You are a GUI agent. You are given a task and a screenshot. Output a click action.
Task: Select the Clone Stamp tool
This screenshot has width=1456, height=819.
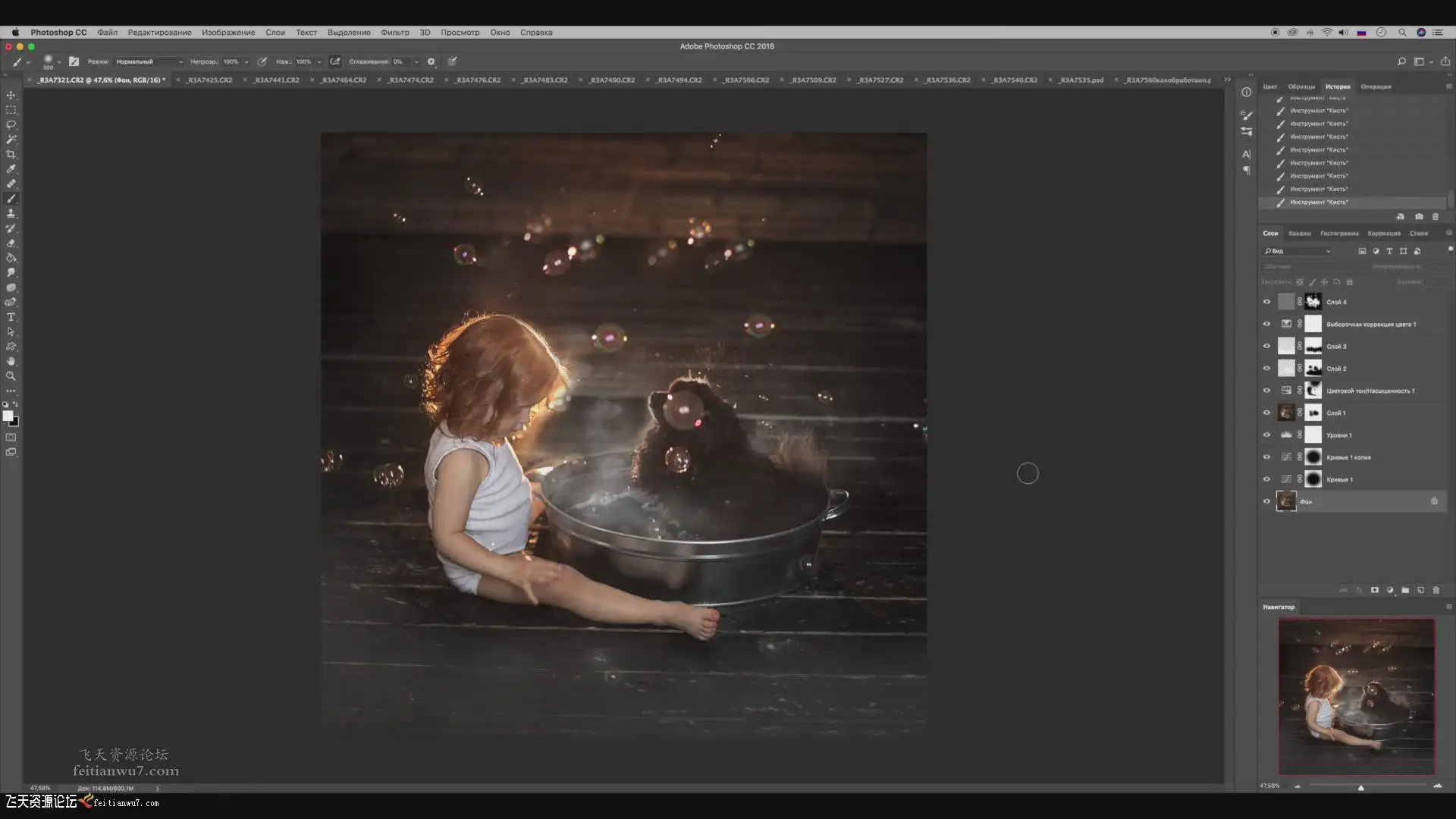(11, 213)
